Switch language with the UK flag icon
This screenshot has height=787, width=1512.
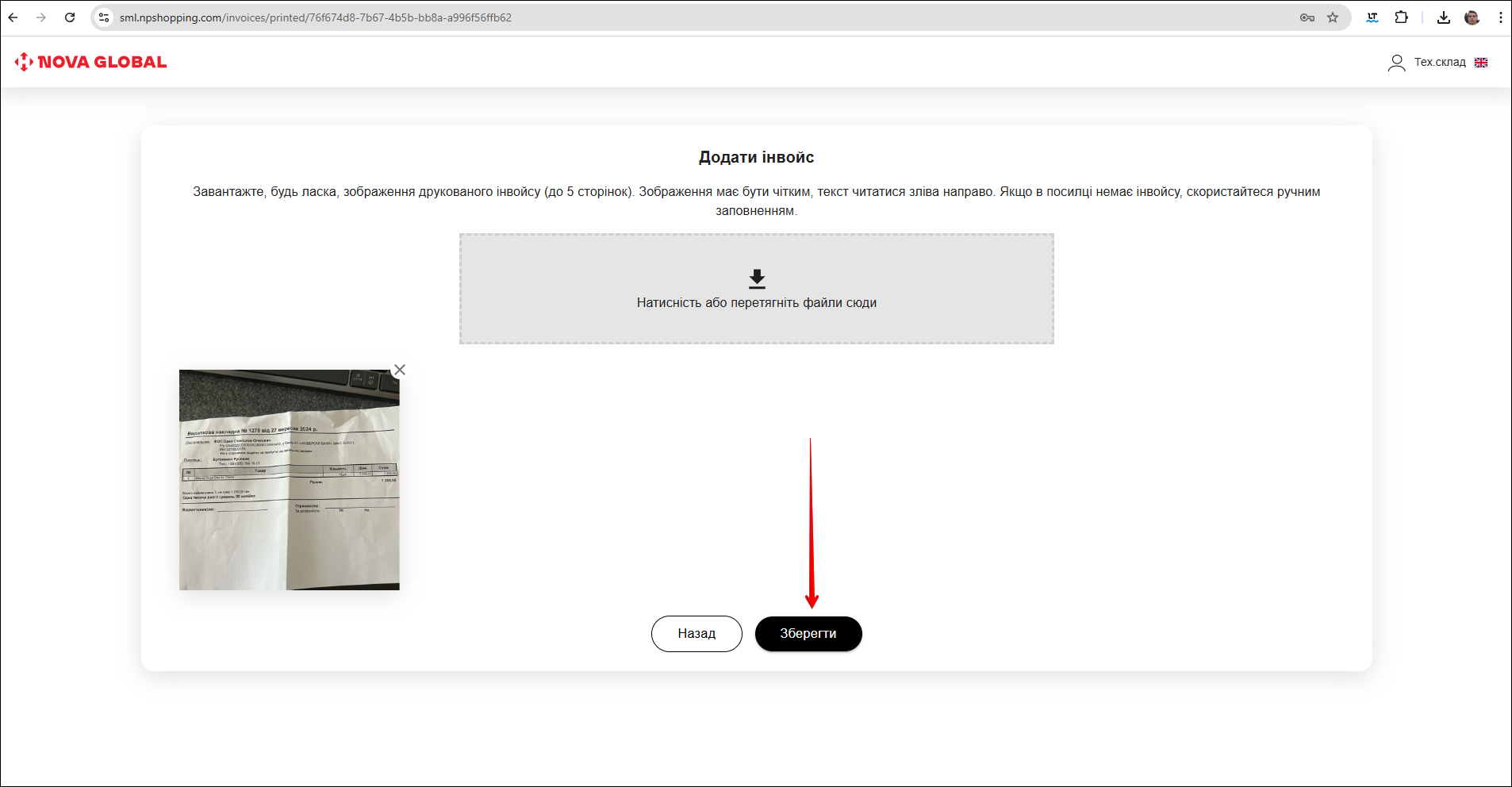[1481, 63]
